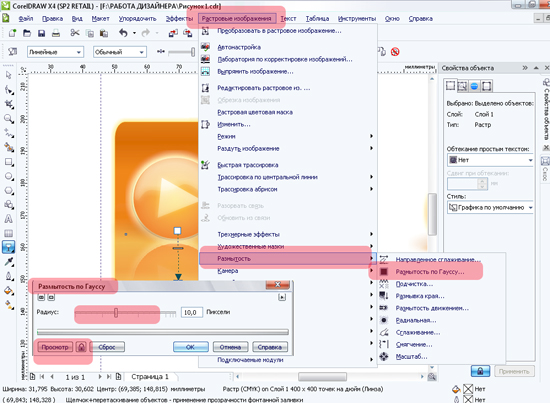Click the Paste toolbar icon
Image resolution: width=550 pixels, height=403 pixels.
104,33
